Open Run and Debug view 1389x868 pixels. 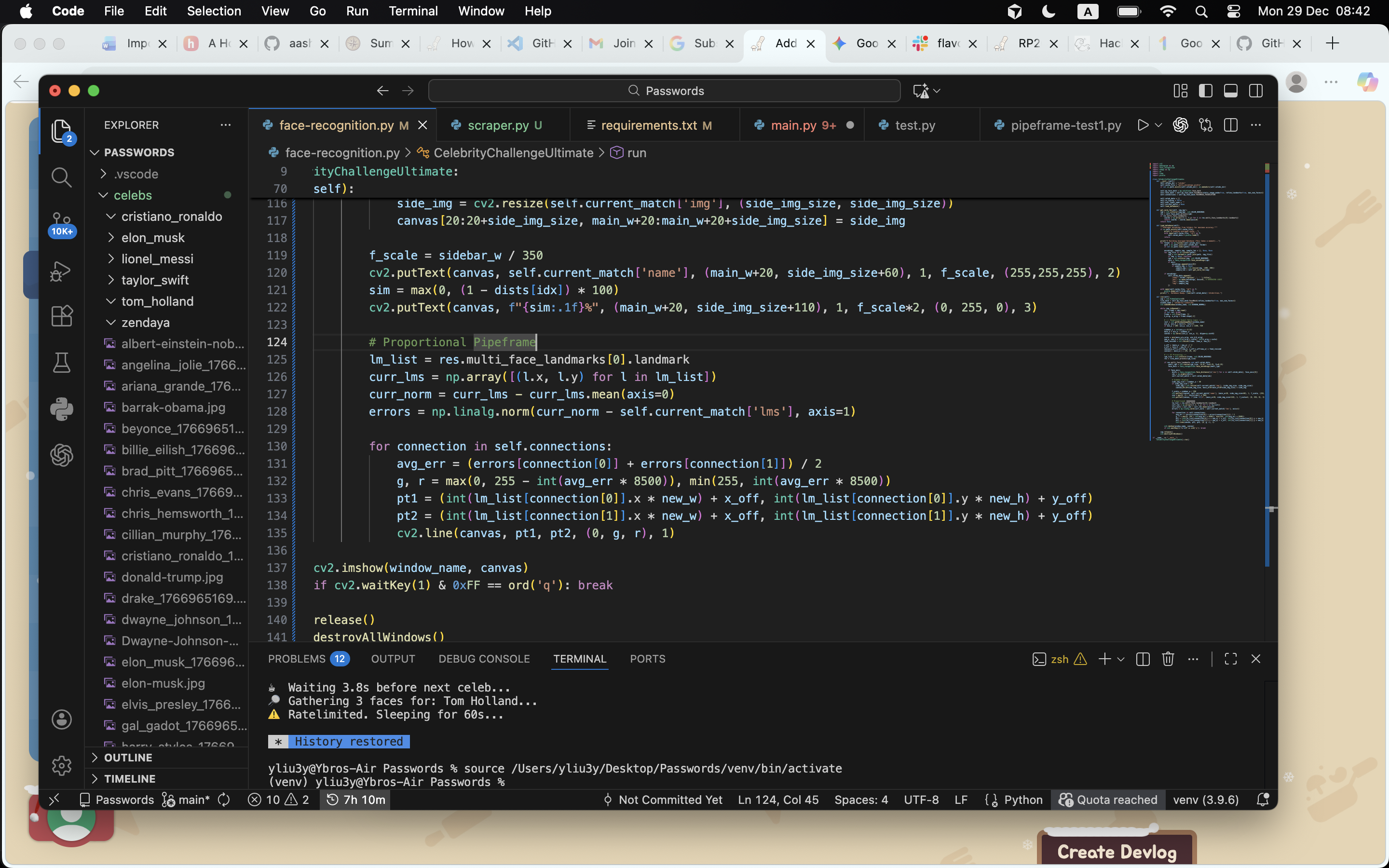(61, 271)
